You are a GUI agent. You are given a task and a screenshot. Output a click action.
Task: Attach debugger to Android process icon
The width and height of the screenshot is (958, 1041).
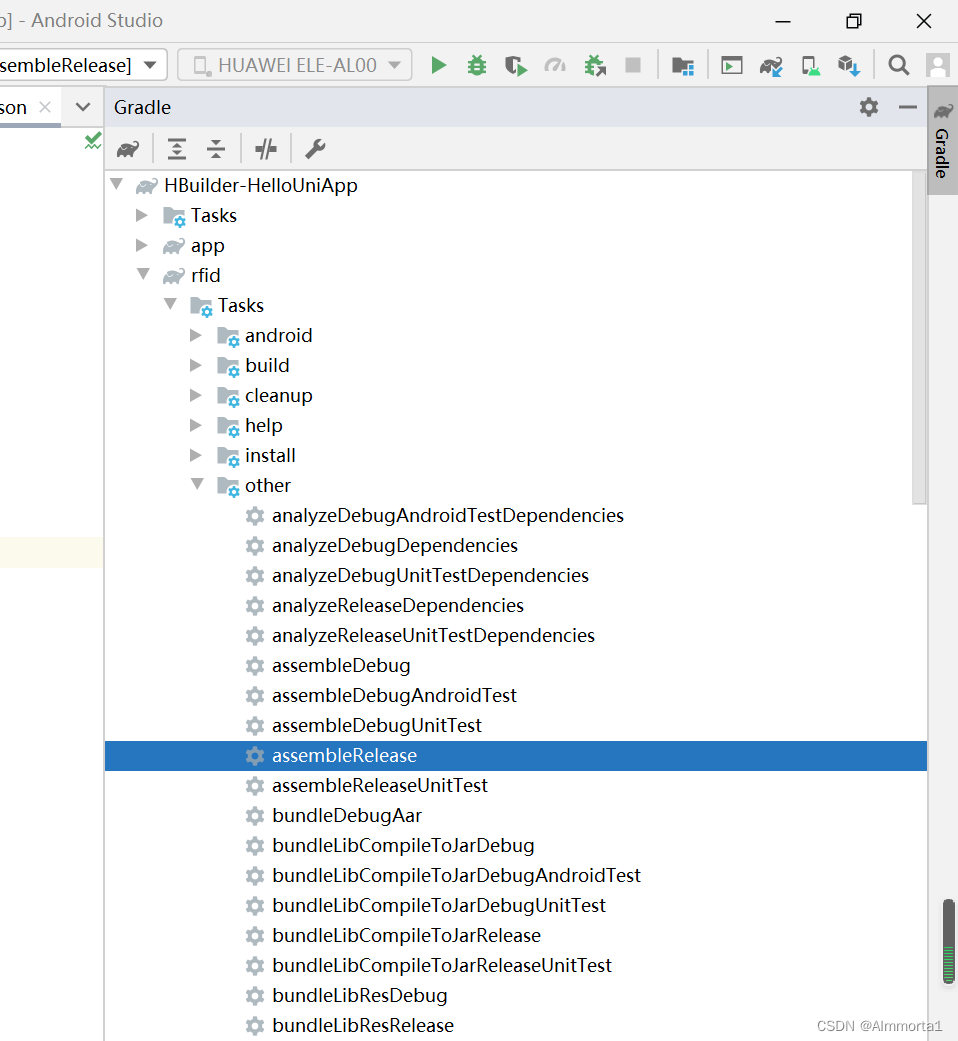pos(595,66)
